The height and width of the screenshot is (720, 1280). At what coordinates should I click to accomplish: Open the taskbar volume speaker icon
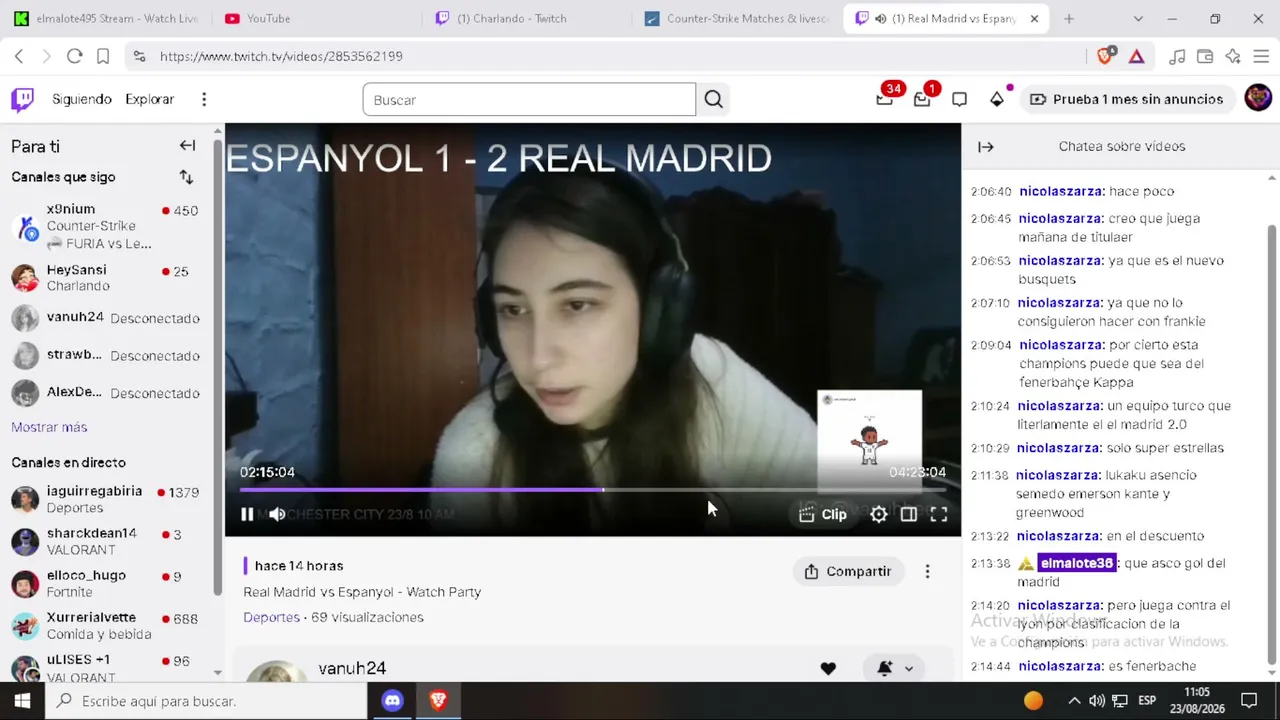[1097, 701]
